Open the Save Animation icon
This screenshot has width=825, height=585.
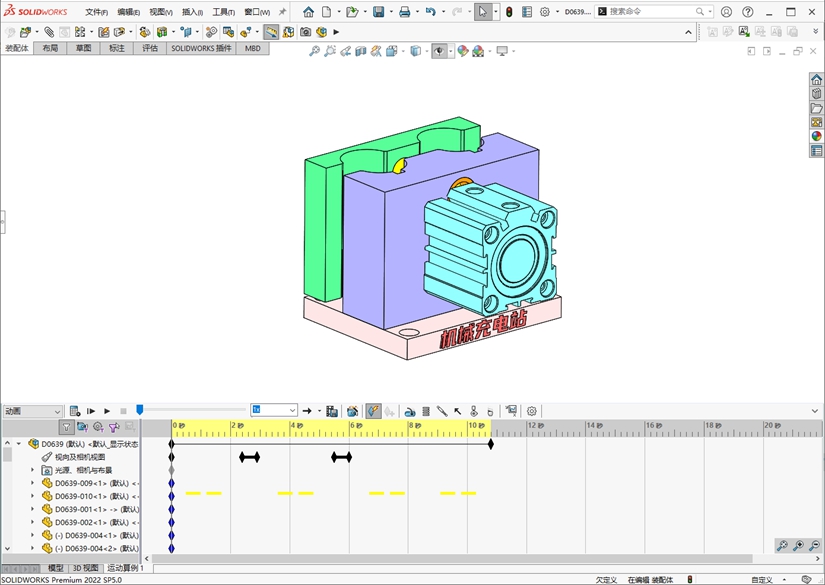(332, 411)
